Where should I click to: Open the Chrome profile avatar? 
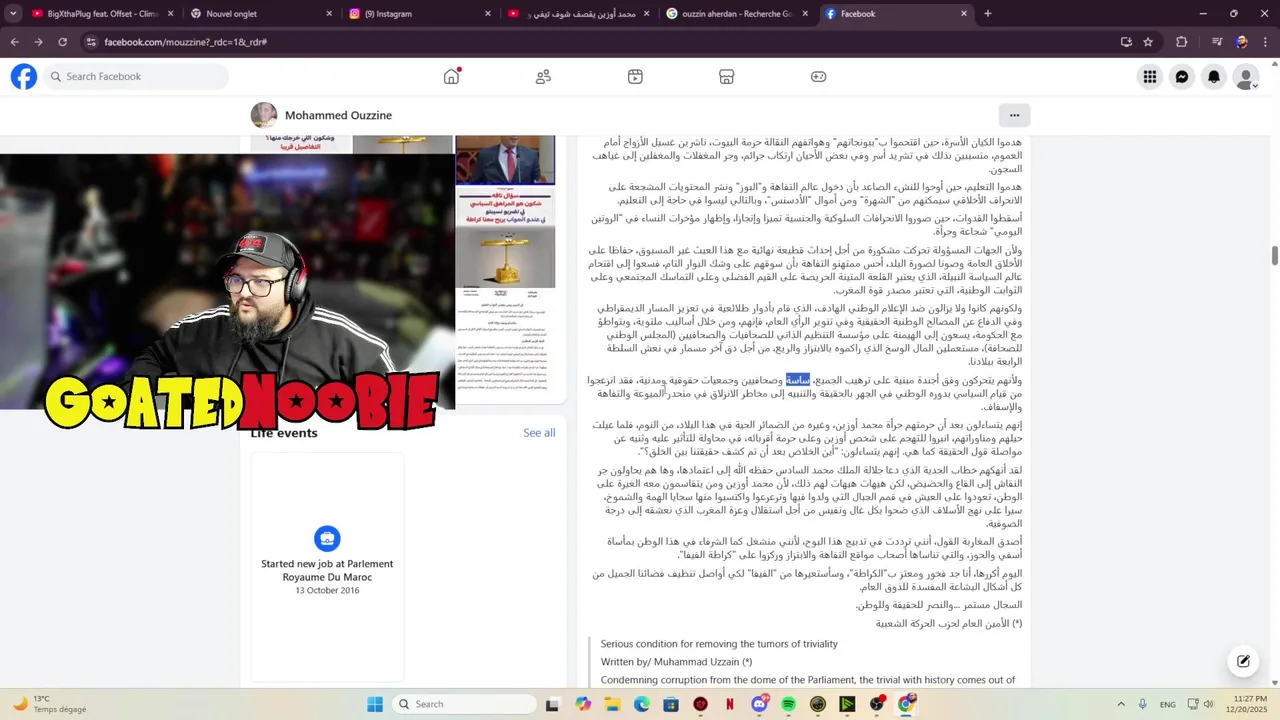[1241, 42]
